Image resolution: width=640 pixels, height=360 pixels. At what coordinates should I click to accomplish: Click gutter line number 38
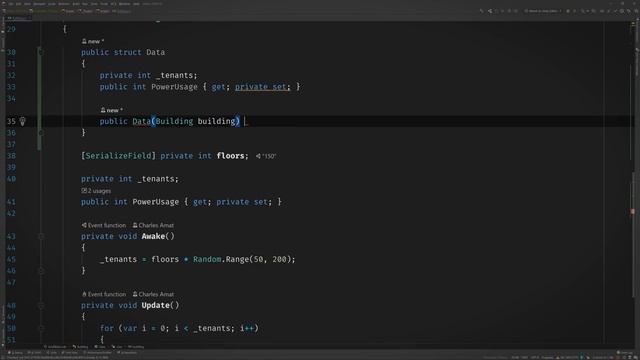pyautogui.click(x=11, y=156)
